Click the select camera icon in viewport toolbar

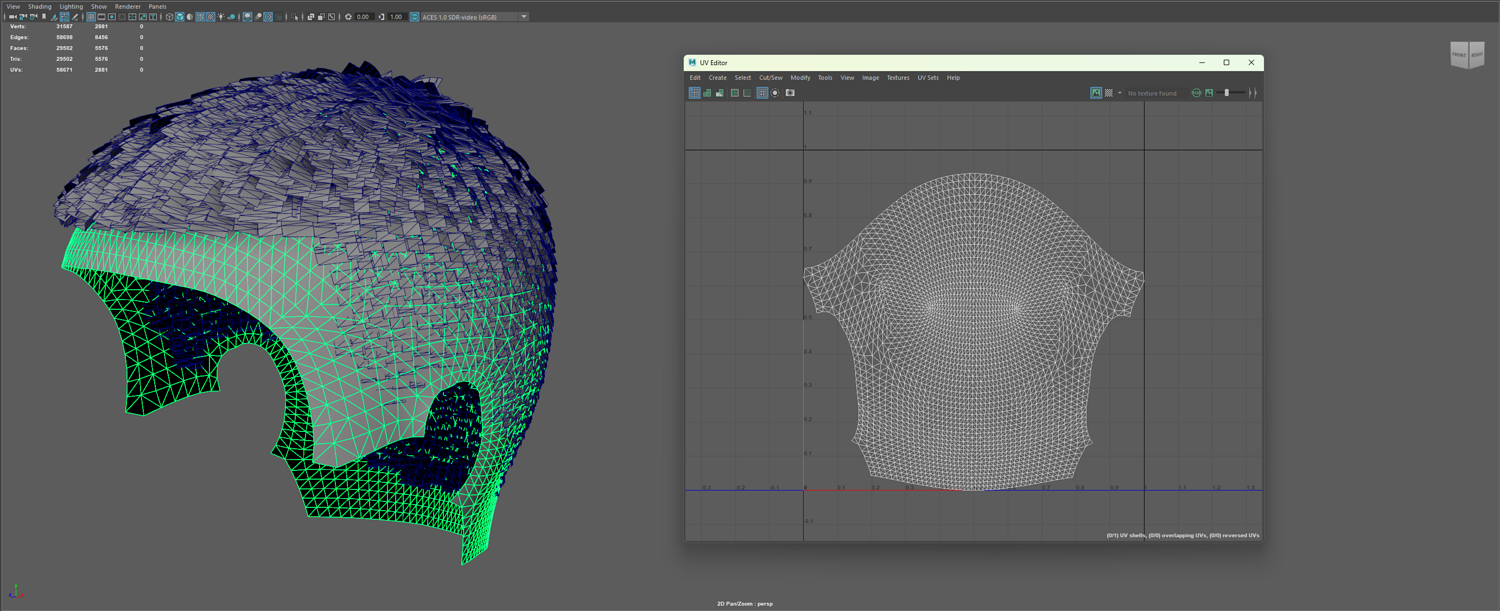[13, 17]
